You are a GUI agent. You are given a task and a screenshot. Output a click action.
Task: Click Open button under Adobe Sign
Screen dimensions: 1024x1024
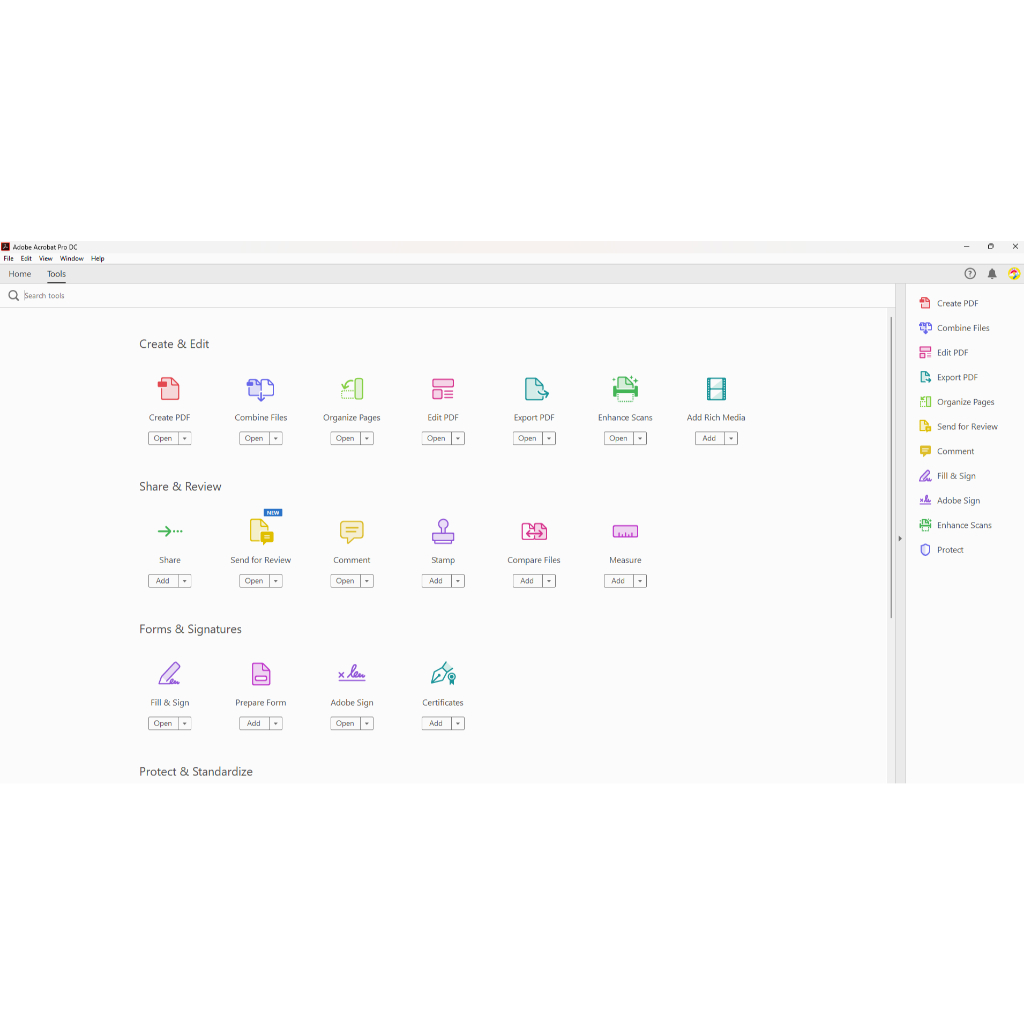pos(345,723)
